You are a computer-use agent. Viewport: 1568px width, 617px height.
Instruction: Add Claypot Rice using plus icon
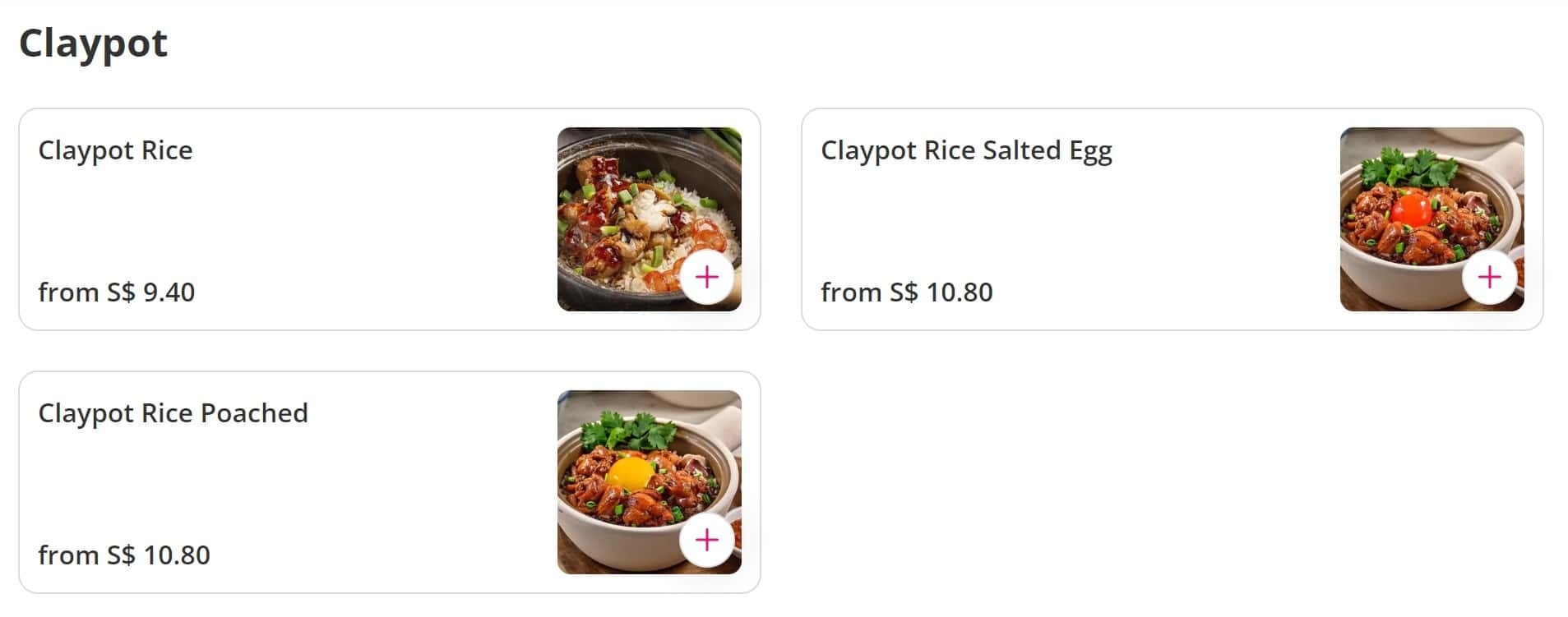[x=706, y=278]
